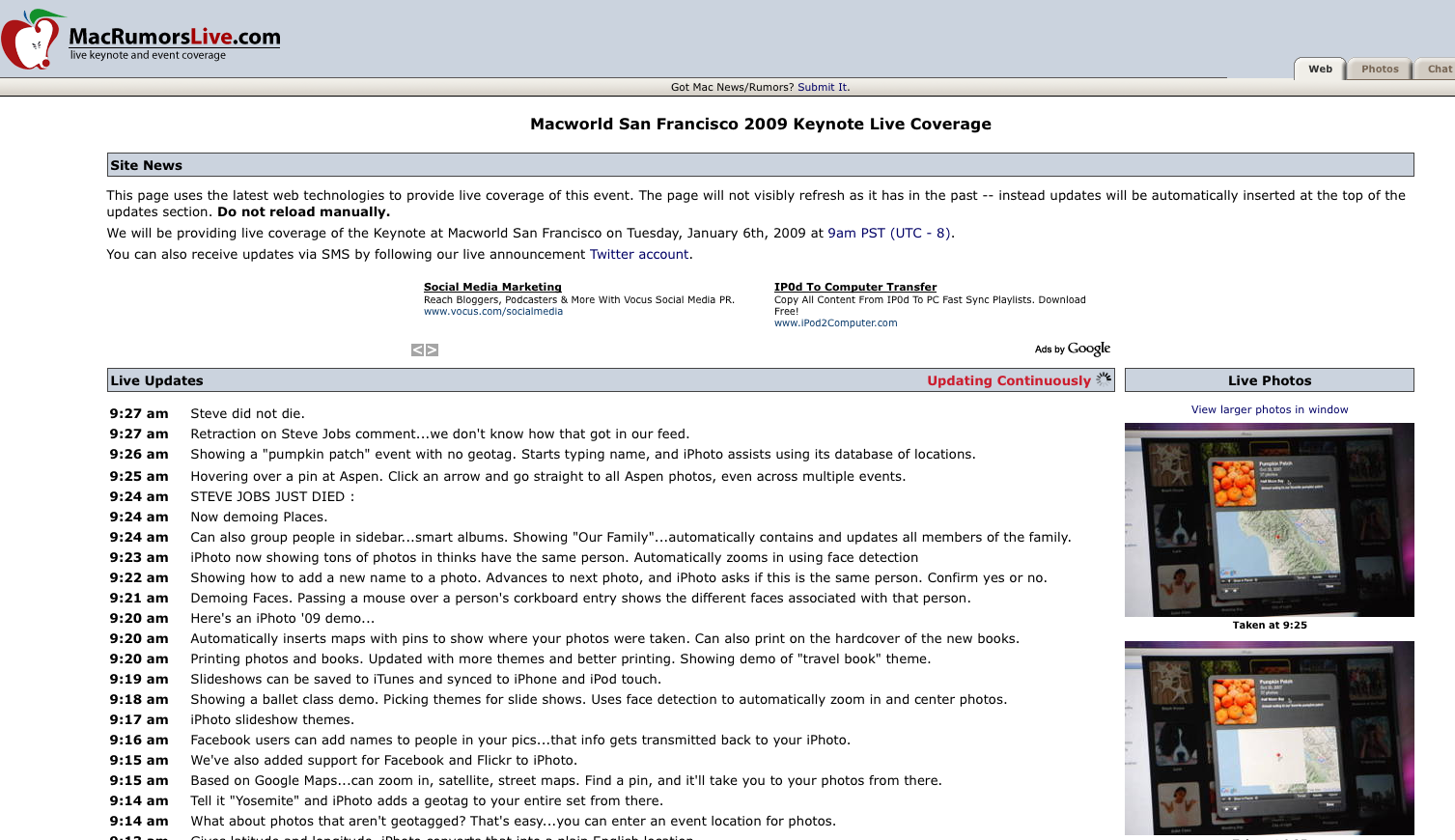Click the 'Retraction on Steve Jobs comment' update

click(x=440, y=434)
